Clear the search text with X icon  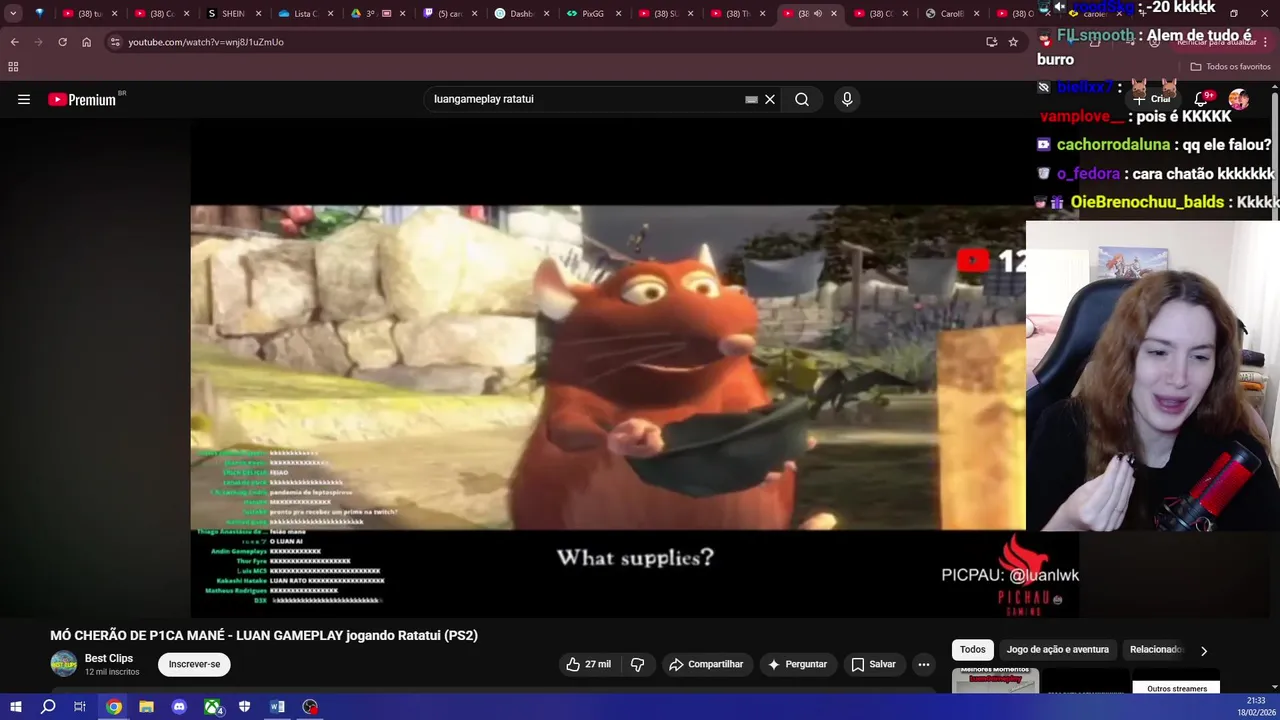pos(770,99)
